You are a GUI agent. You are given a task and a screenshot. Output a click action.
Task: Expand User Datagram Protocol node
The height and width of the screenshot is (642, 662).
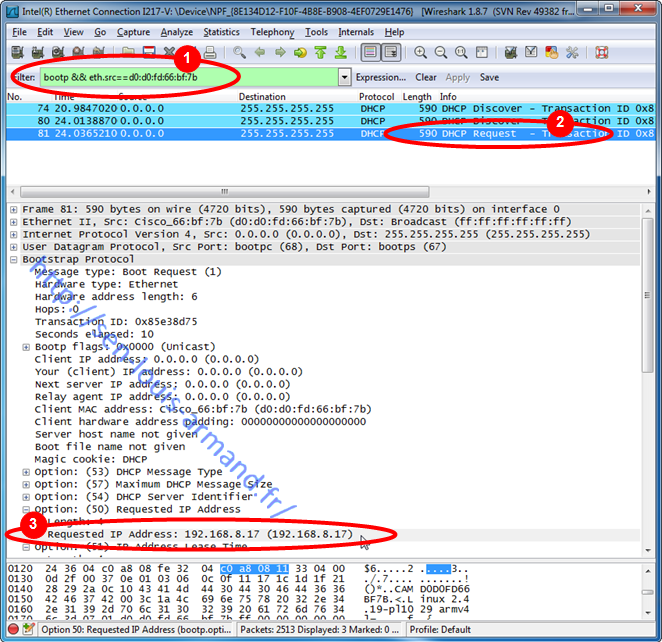click(x=14, y=247)
